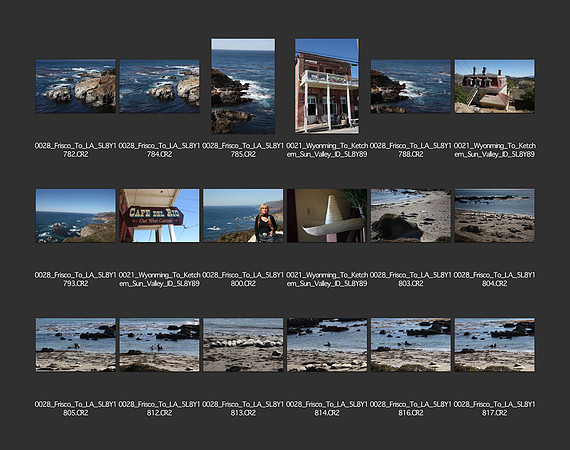Pick the rocky shoreline thumbnail 788.CR2
The image size is (570, 450).
(x=410, y=86)
